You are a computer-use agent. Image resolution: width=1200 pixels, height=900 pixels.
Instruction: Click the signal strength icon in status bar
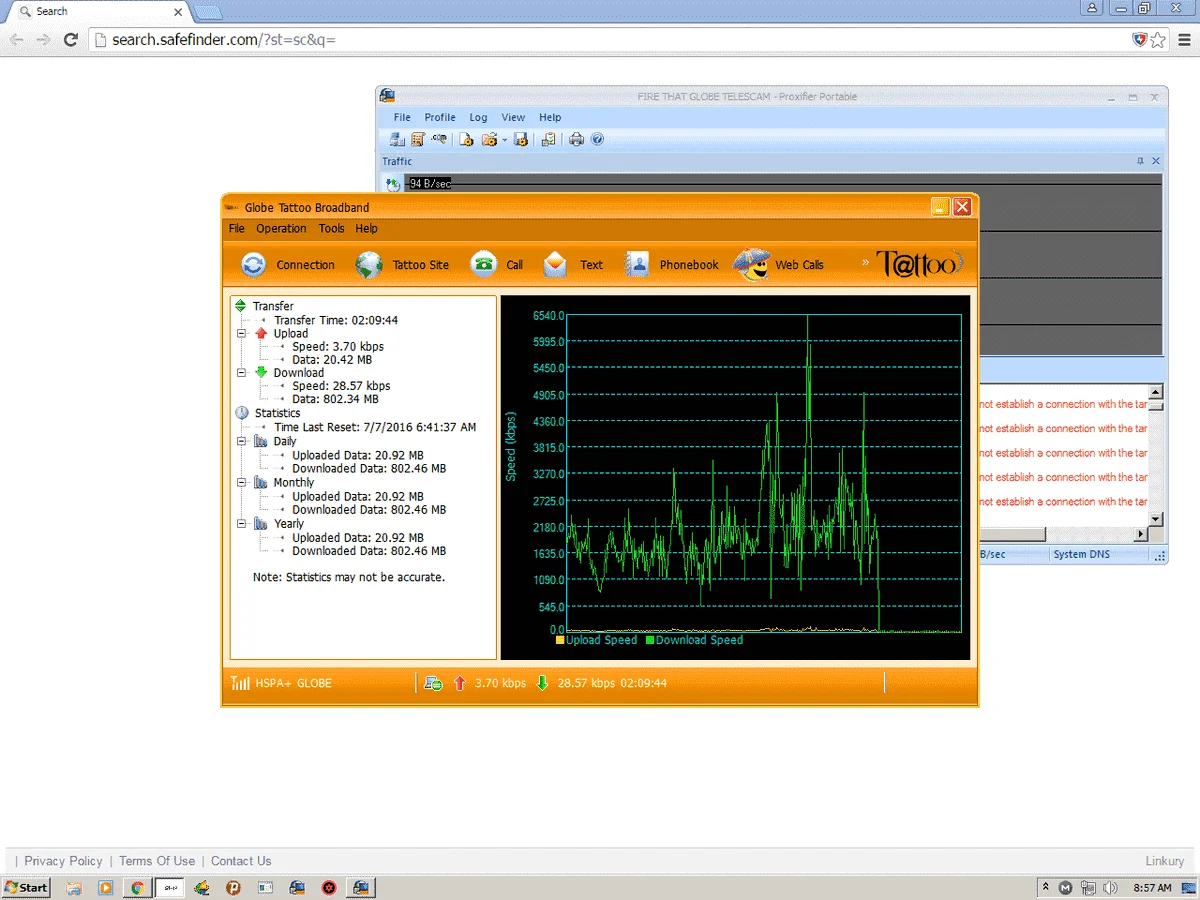pyautogui.click(x=240, y=683)
